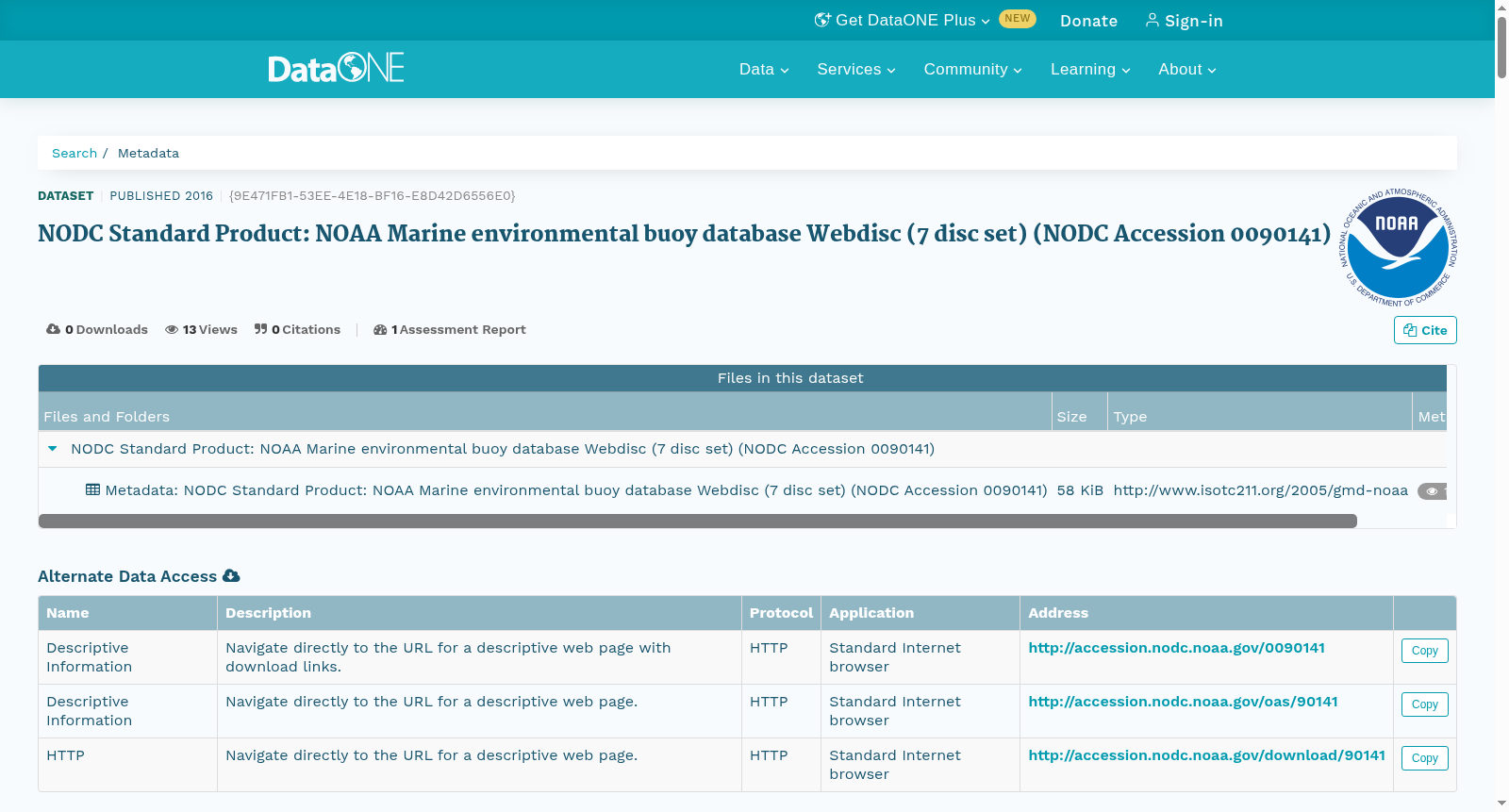The width and height of the screenshot is (1509, 812).
Task: Open the 1 Assessment Report gauge icon
Action: coord(380,329)
